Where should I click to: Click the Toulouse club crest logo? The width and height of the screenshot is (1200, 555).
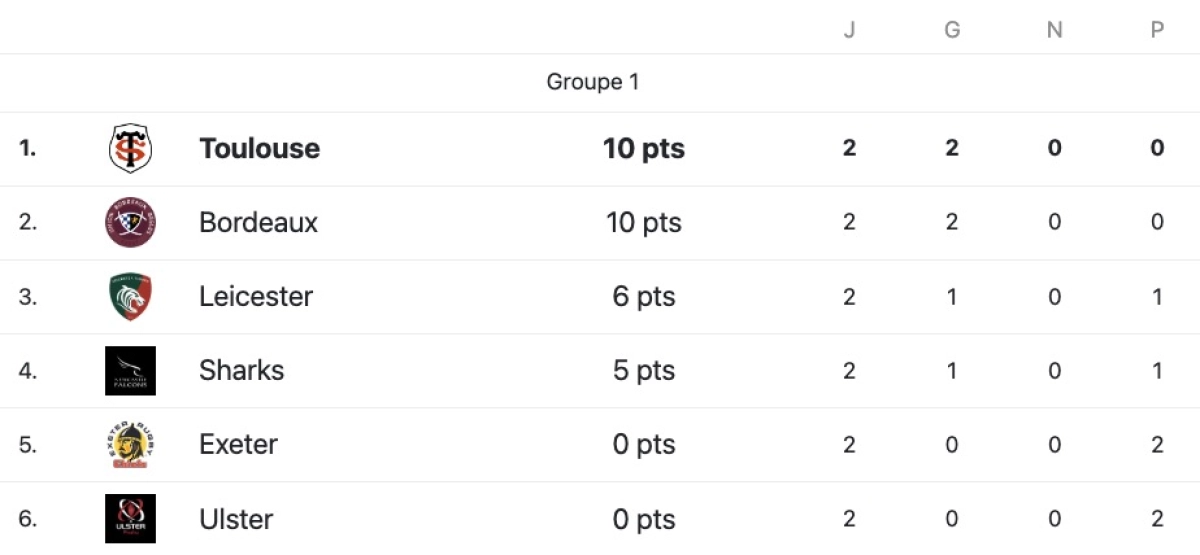pyautogui.click(x=130, y=148)
